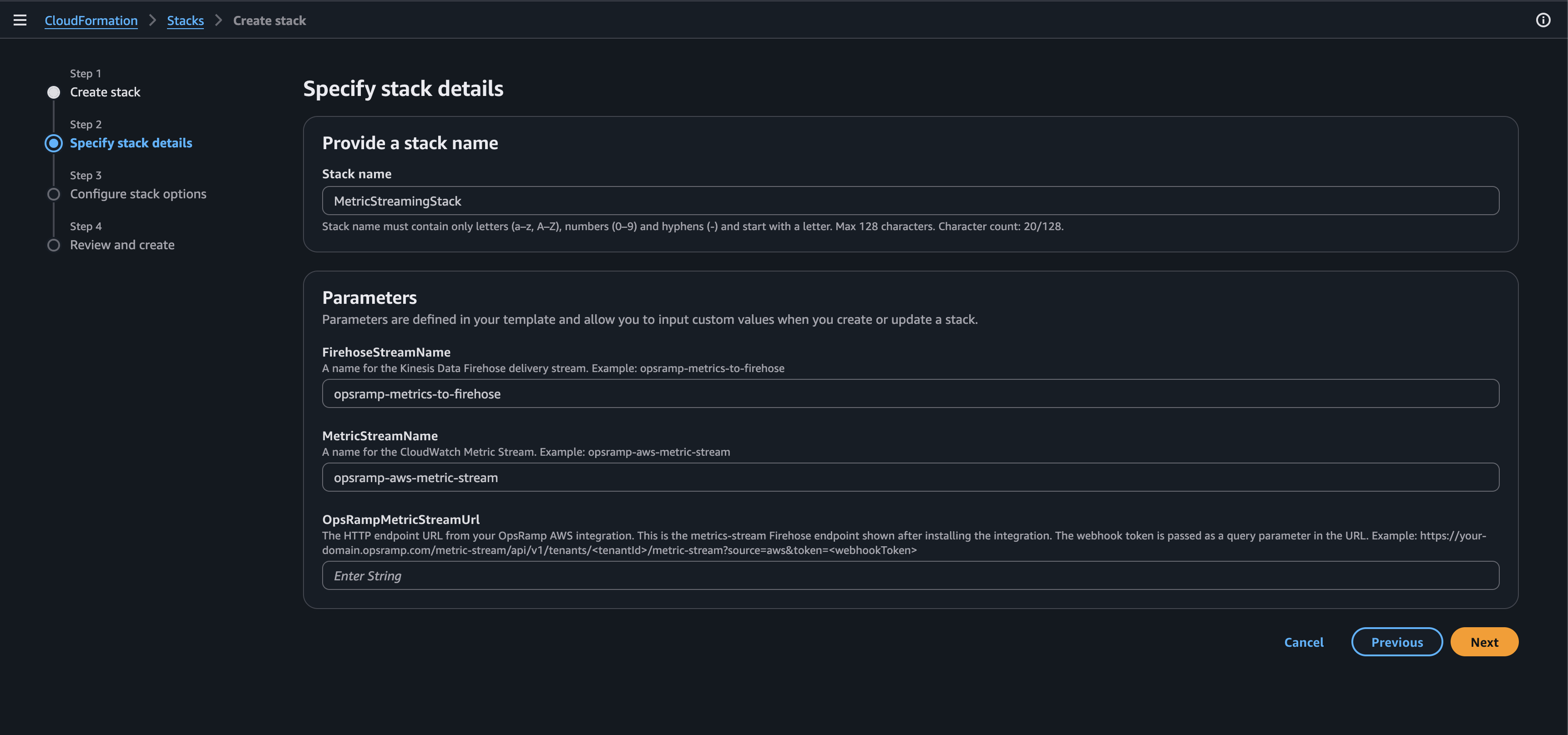1568x735 pixels.
Task: Click the 'OpsRampMetricStreamUrl' label
Action: click(400, 519)
